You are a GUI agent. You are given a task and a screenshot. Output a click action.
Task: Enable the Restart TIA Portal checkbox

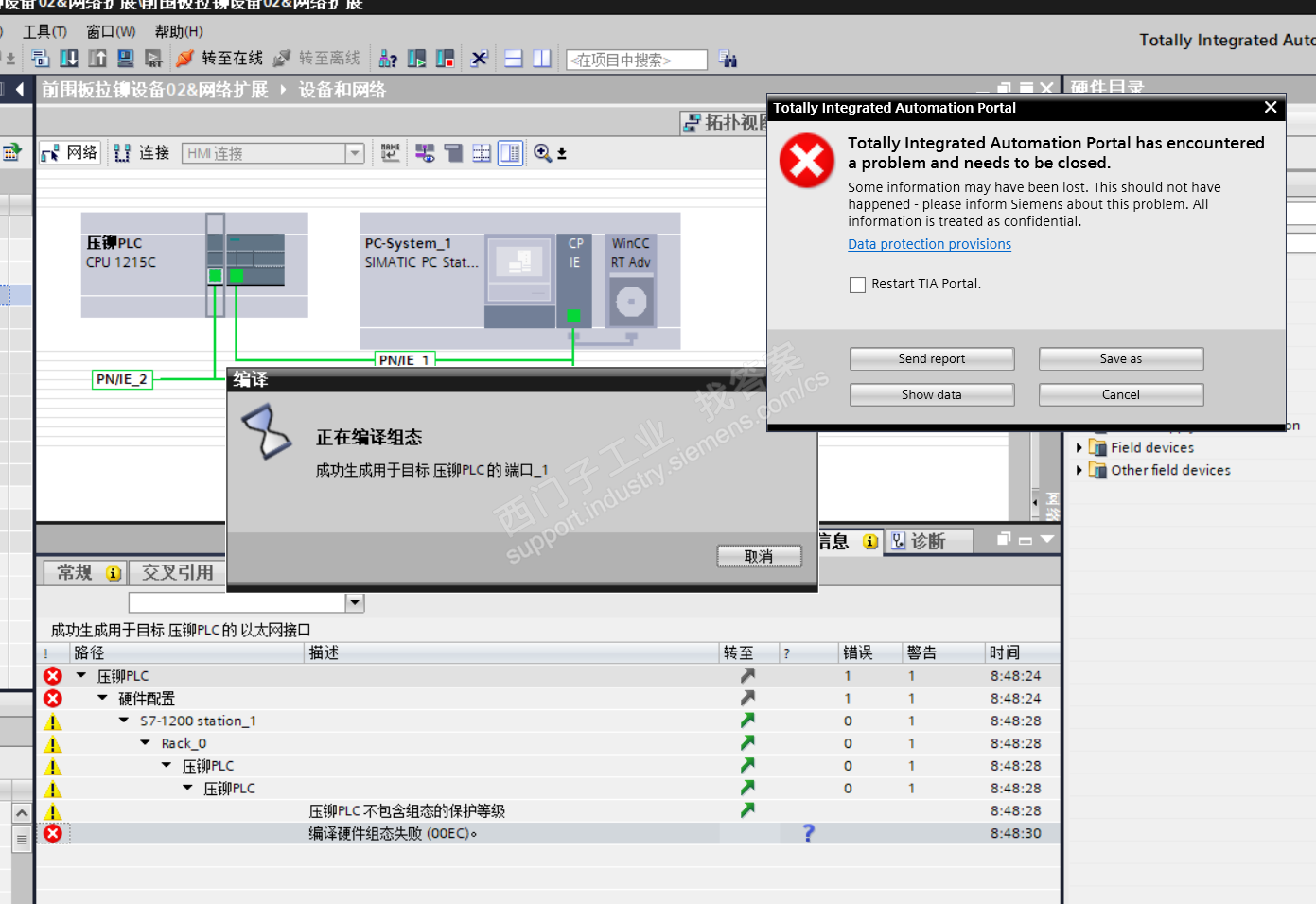[858, 285]
